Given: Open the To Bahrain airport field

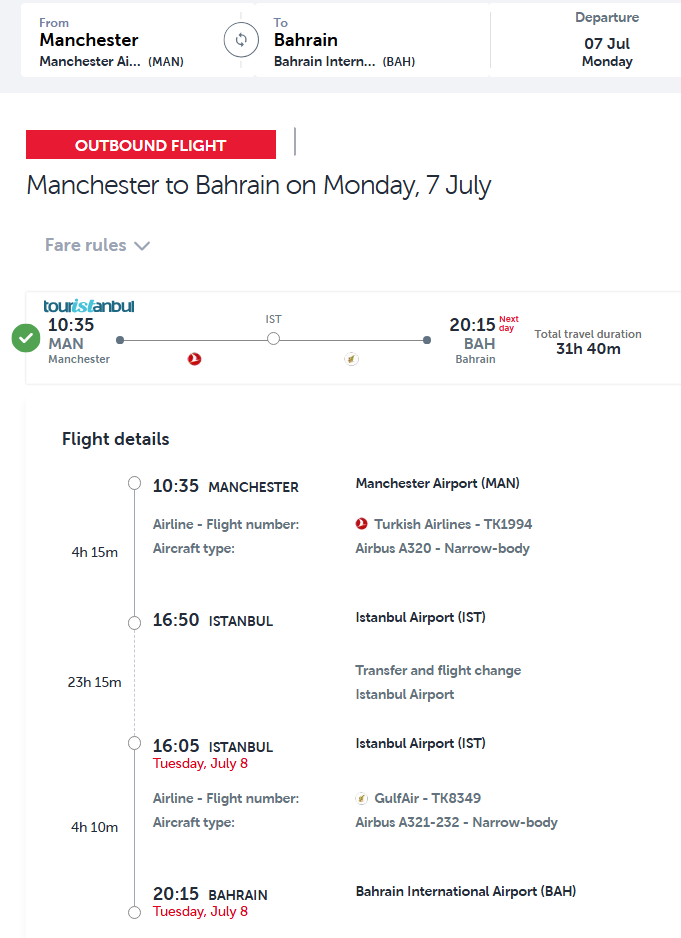Looking at the screenshot, I should tap(372, 40).
